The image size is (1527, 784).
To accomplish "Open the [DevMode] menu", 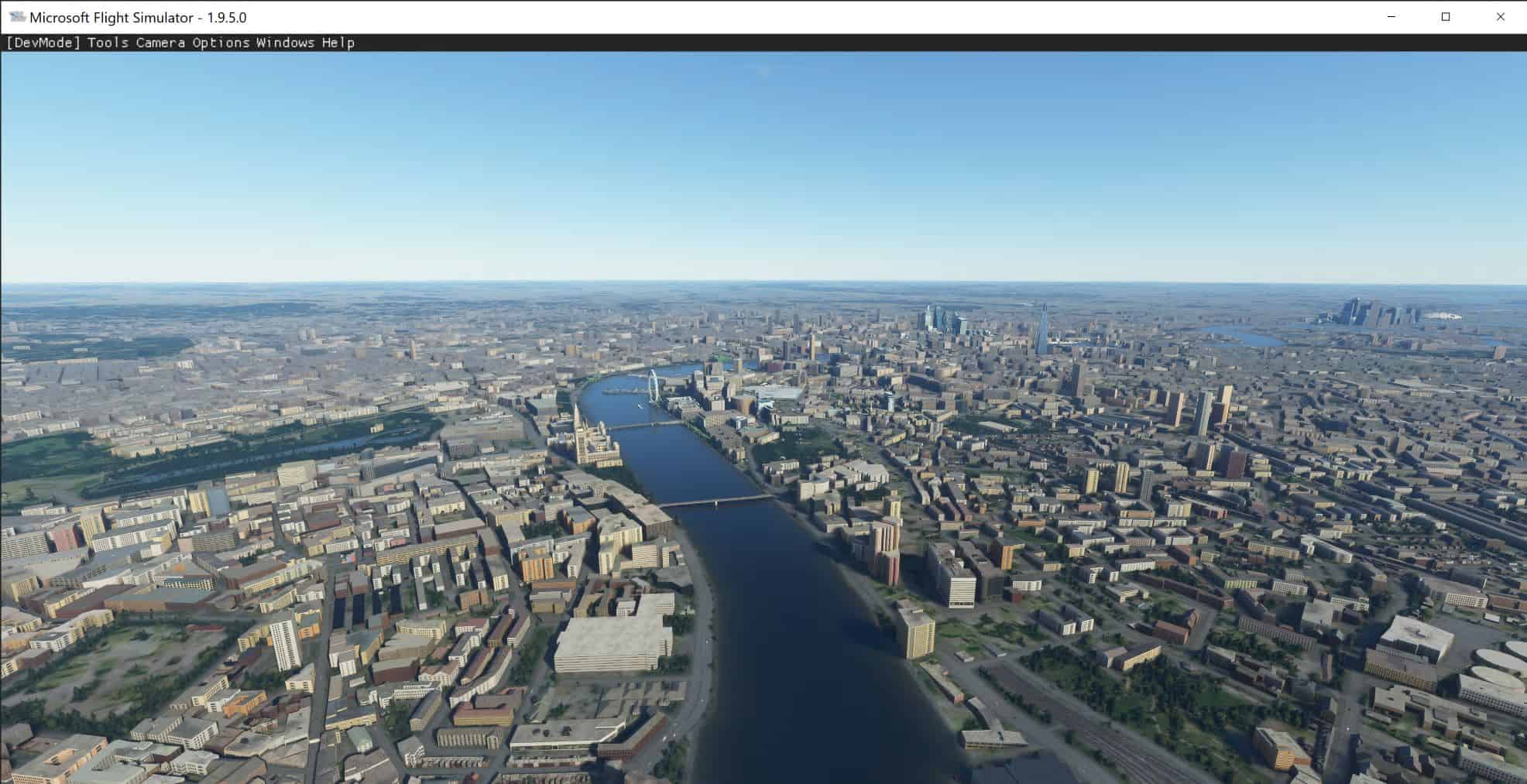I will click(43, 43).
